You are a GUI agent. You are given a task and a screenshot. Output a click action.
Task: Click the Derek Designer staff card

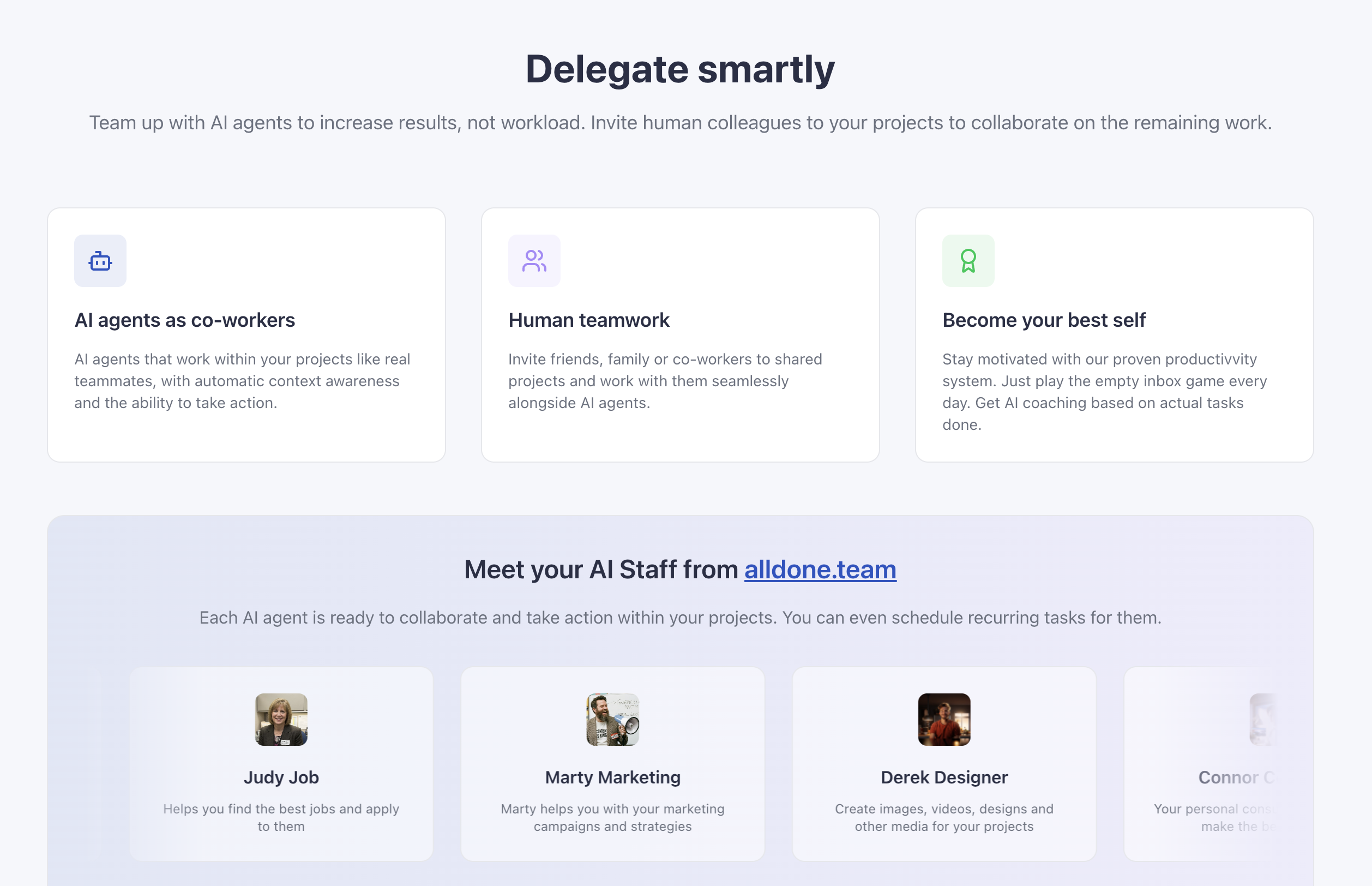coord(943,764)
